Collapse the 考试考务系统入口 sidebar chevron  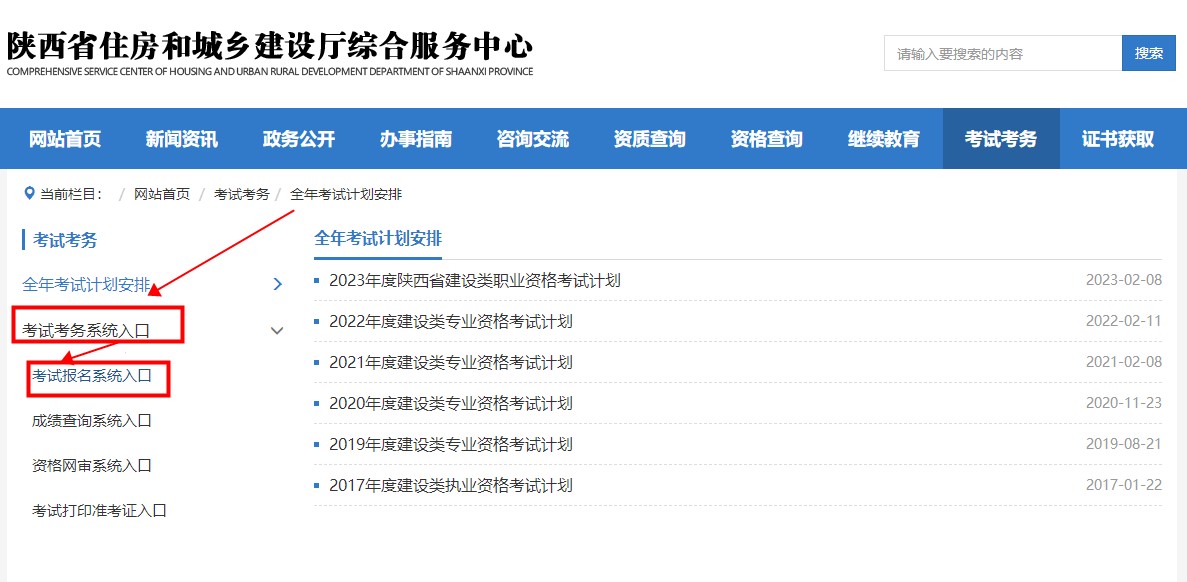click(277, 329)
